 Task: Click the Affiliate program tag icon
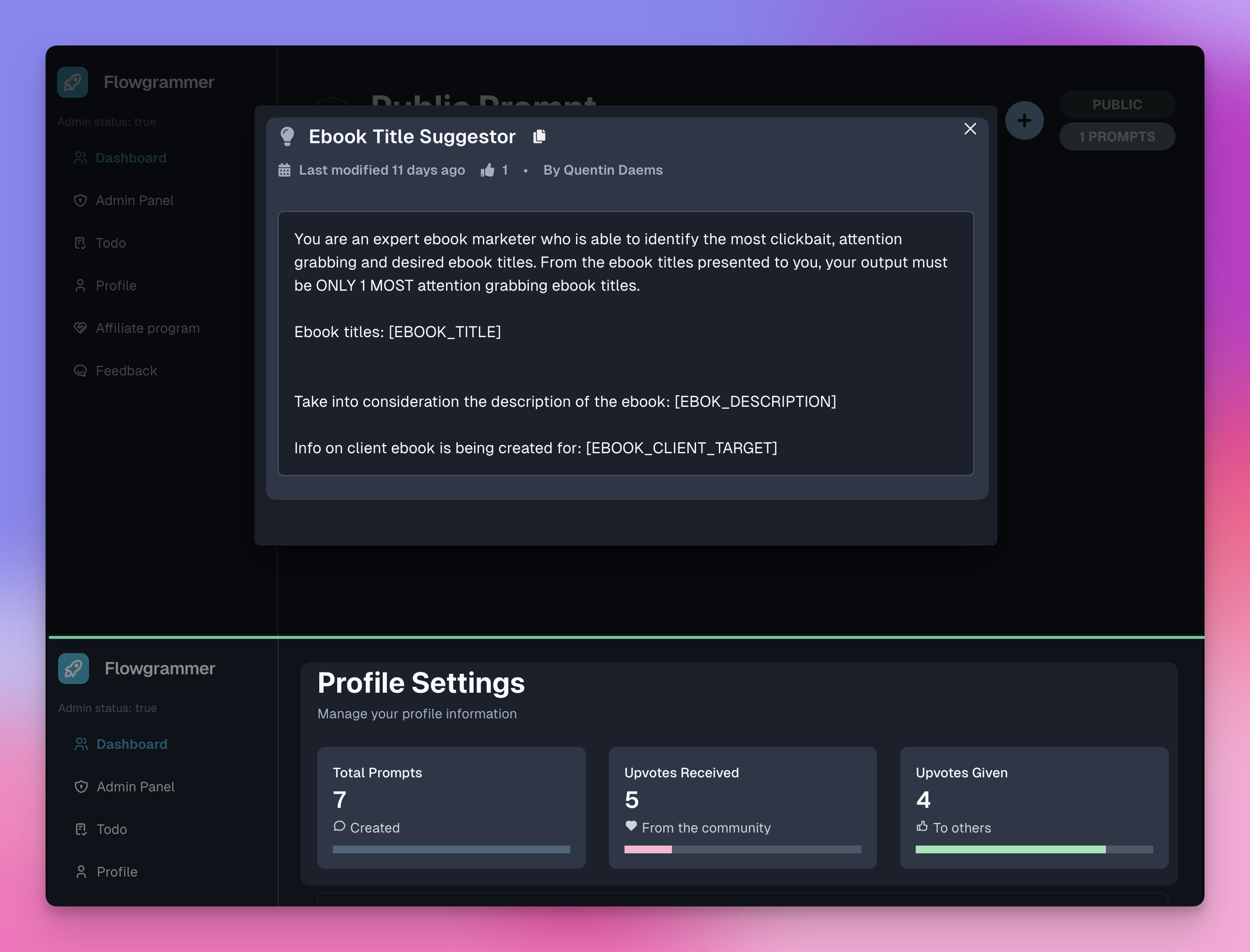click(80, 327)
